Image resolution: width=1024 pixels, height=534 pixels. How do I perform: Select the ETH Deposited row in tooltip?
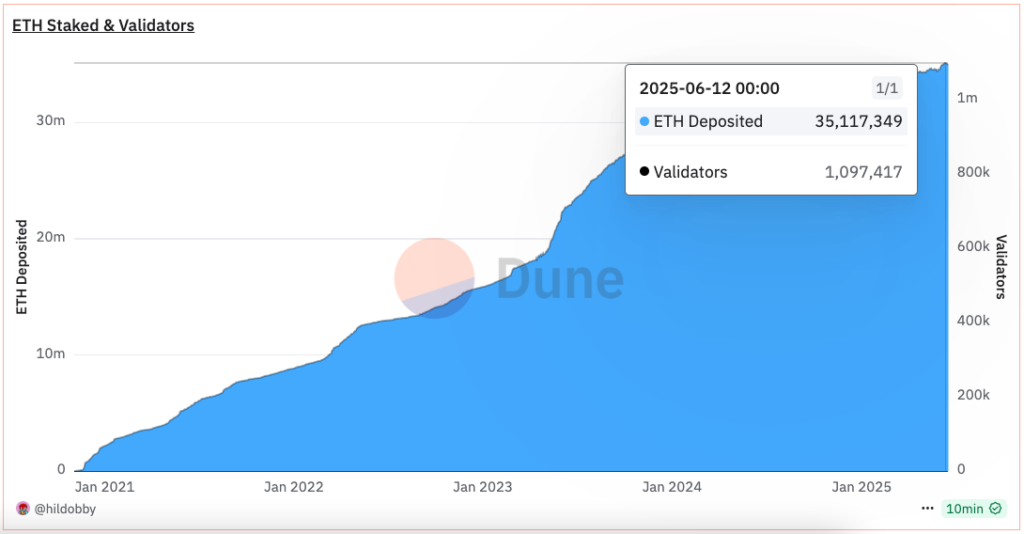coord(770,122)
